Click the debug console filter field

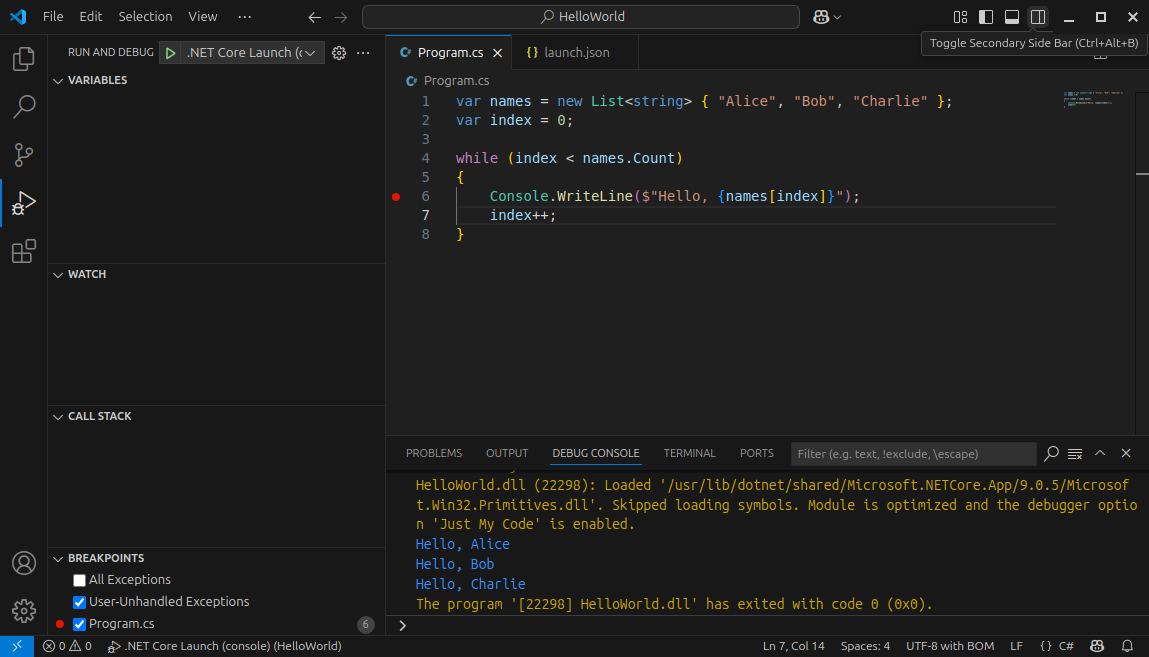coord(913,454)
